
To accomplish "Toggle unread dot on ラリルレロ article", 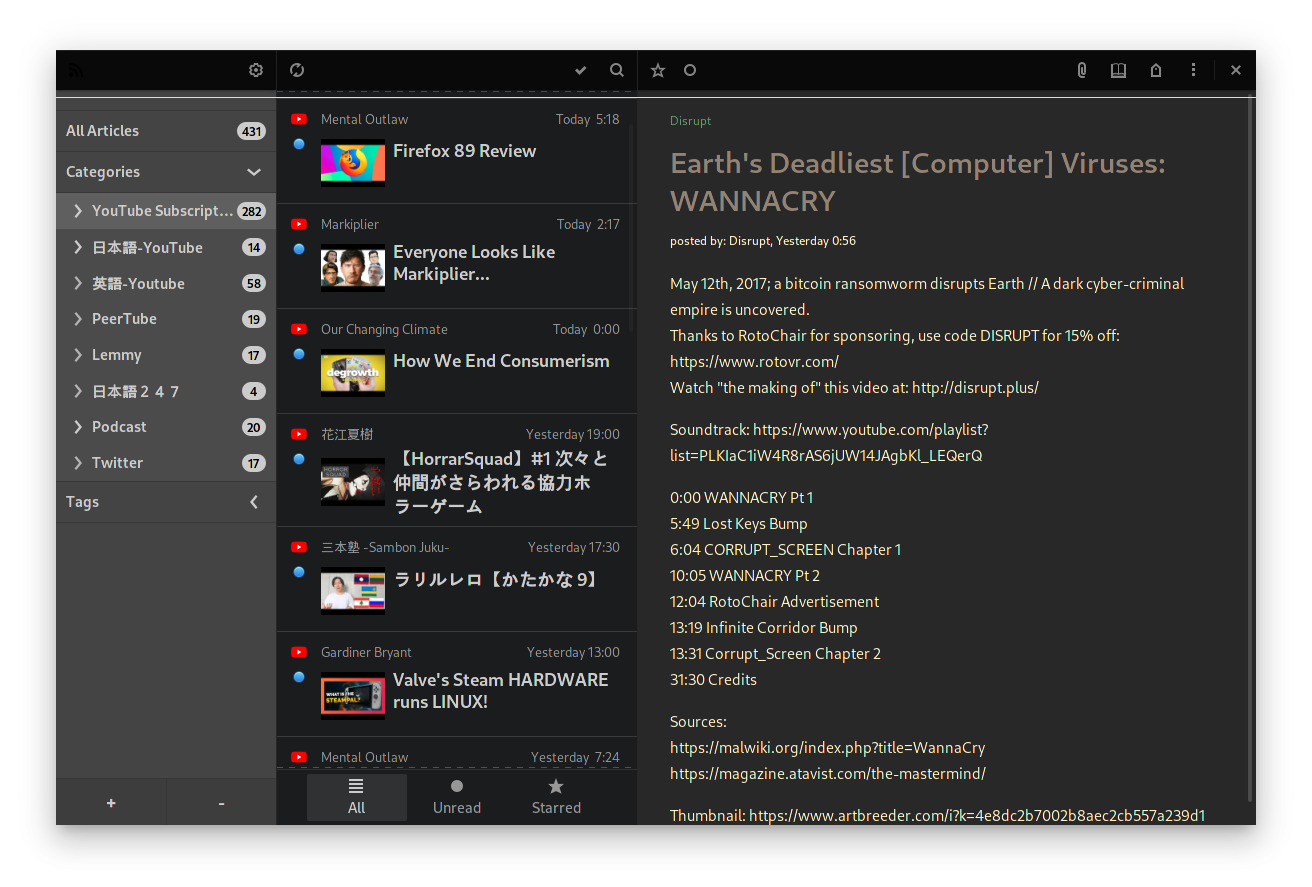I will point(299,572).
